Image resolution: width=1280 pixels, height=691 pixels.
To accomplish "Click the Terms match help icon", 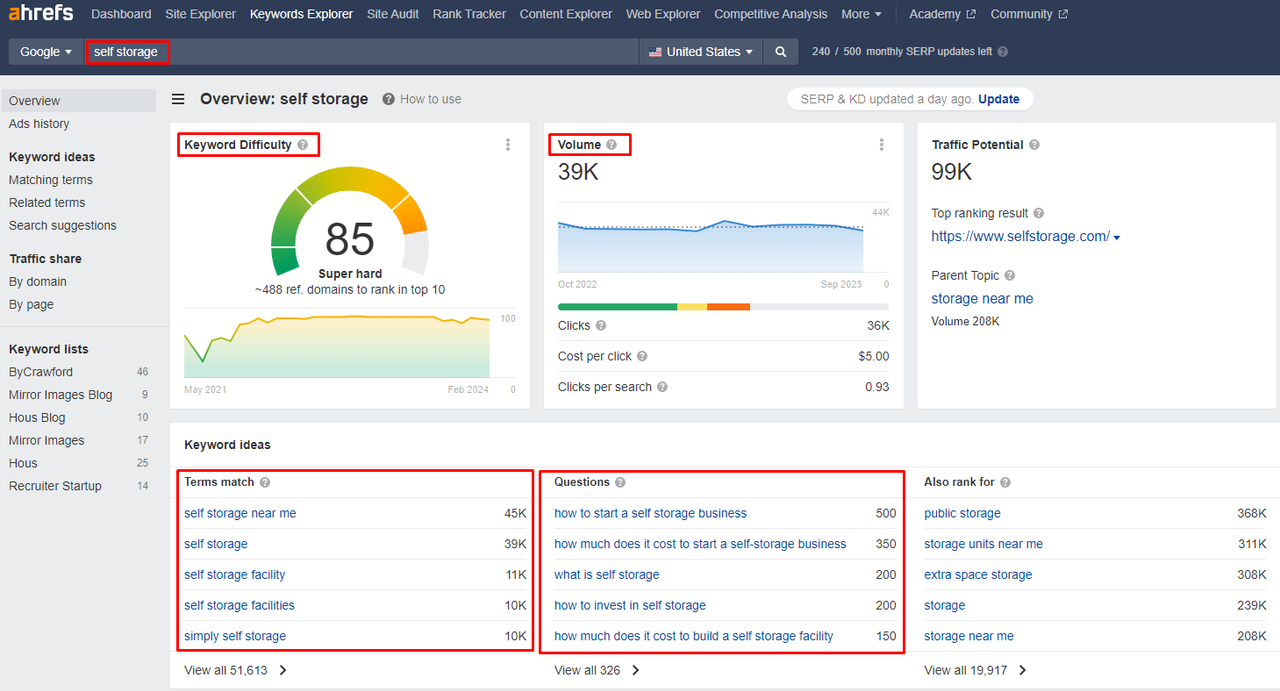I will [265, 482].
